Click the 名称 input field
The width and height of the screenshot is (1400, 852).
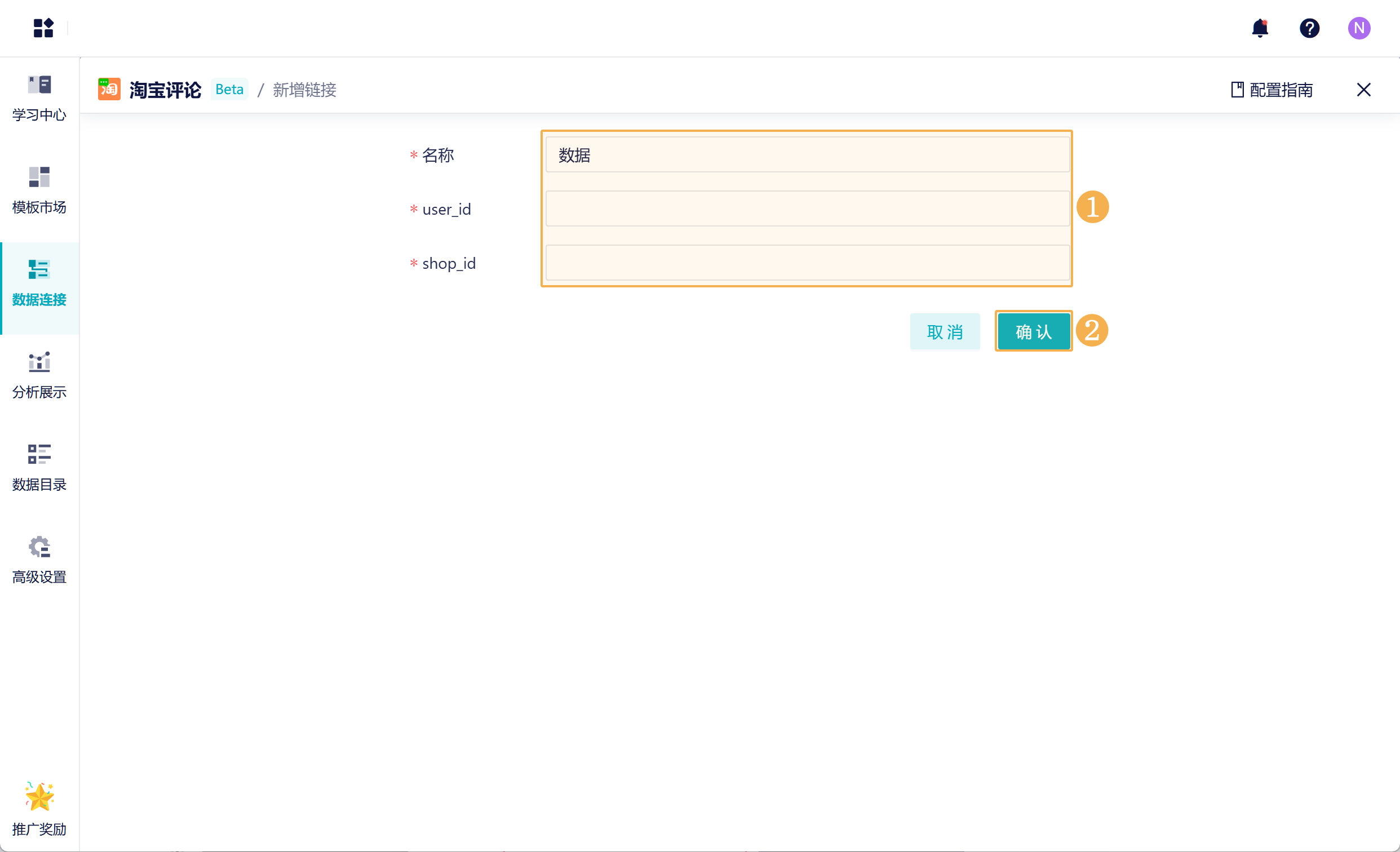[807, 154]
